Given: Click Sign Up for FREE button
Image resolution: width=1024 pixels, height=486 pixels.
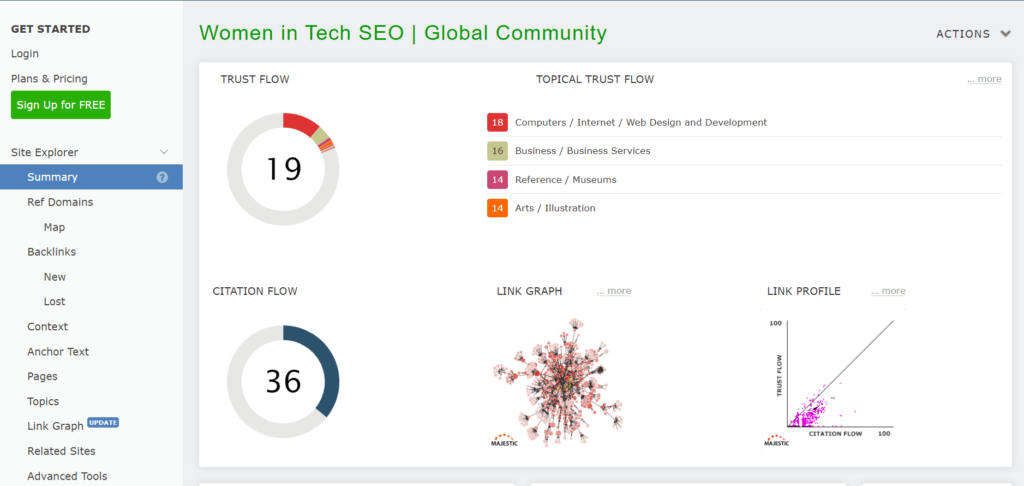Looking at the screenshot, I should click(61, 105).
